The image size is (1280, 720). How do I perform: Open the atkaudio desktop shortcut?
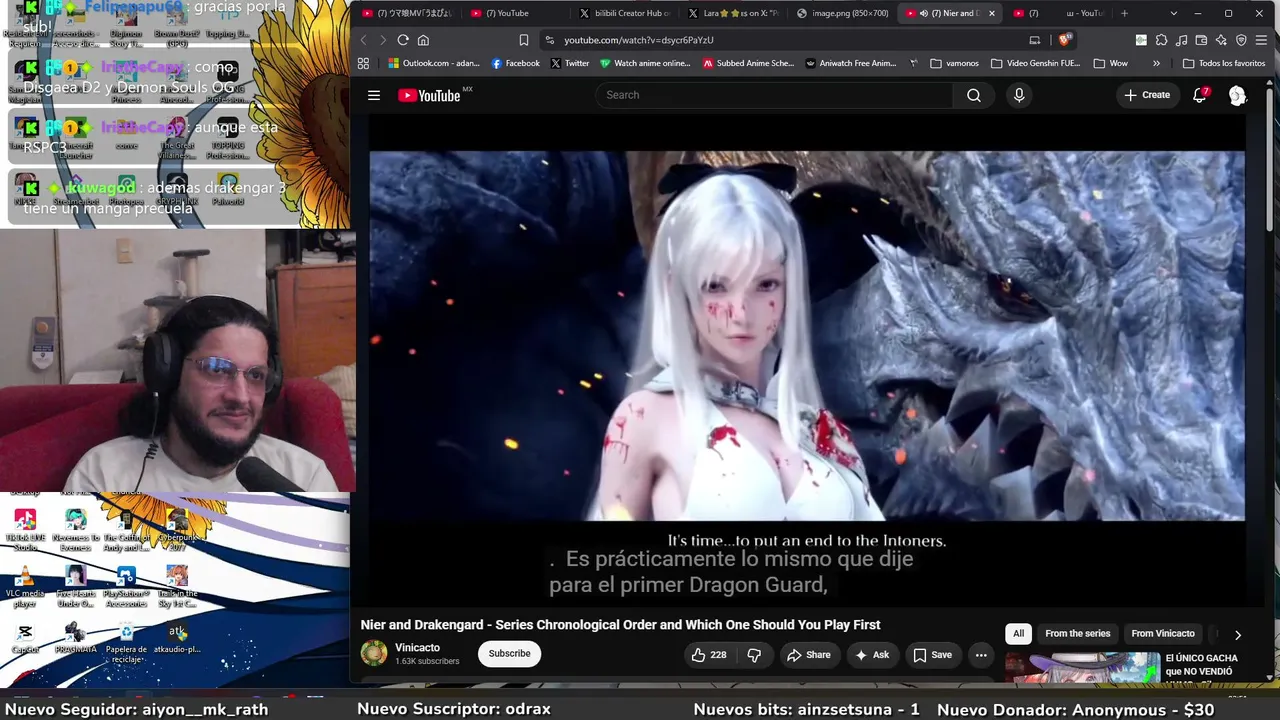(x=177, y=640)
